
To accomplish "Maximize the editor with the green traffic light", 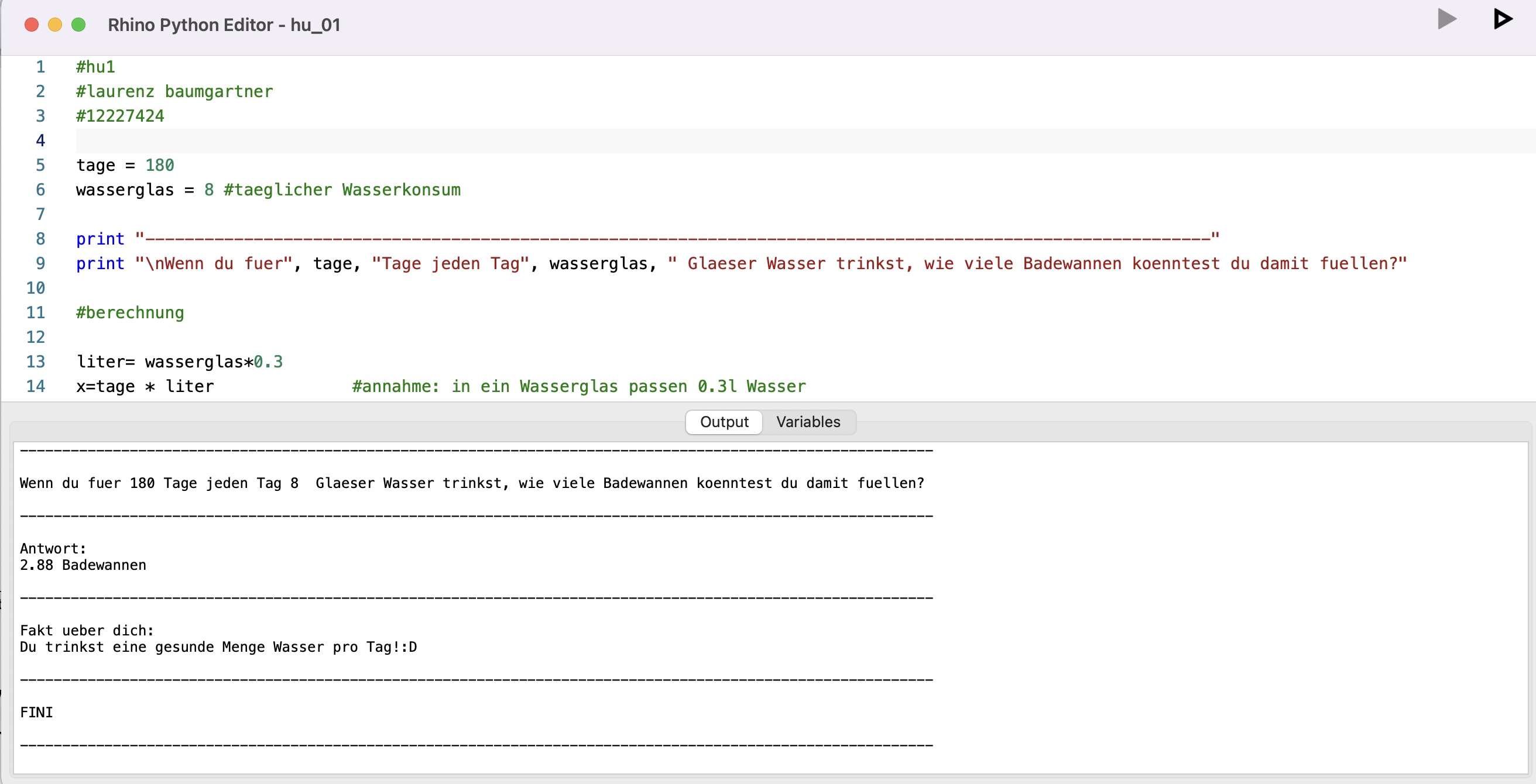I will pyautogui.click(x=78, y=25).
